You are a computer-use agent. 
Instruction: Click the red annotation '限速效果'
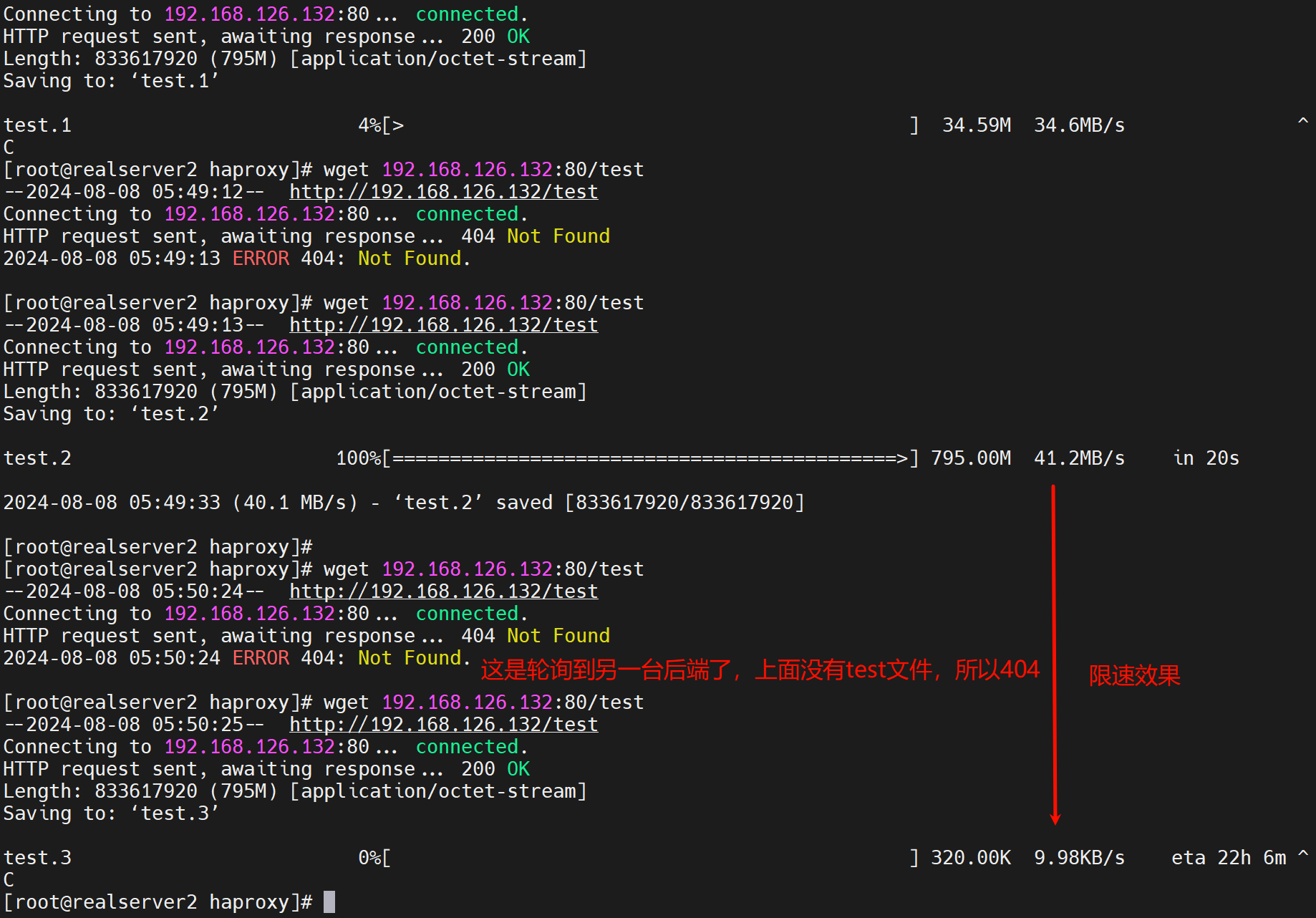(1134, 675)
